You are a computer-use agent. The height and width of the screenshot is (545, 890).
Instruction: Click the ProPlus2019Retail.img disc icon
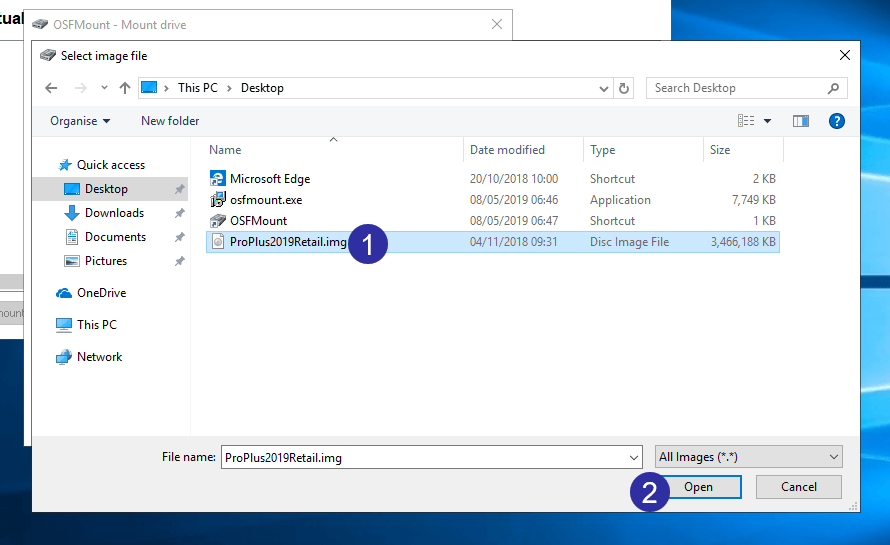pos(217,242)
